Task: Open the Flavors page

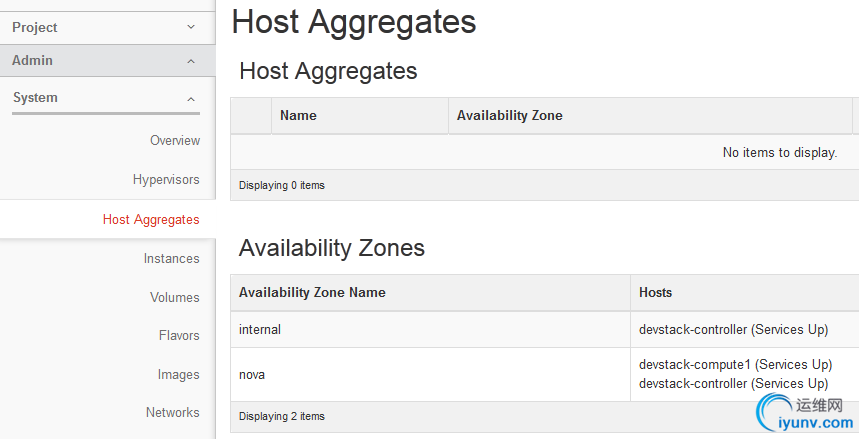Action: point(179,336)
